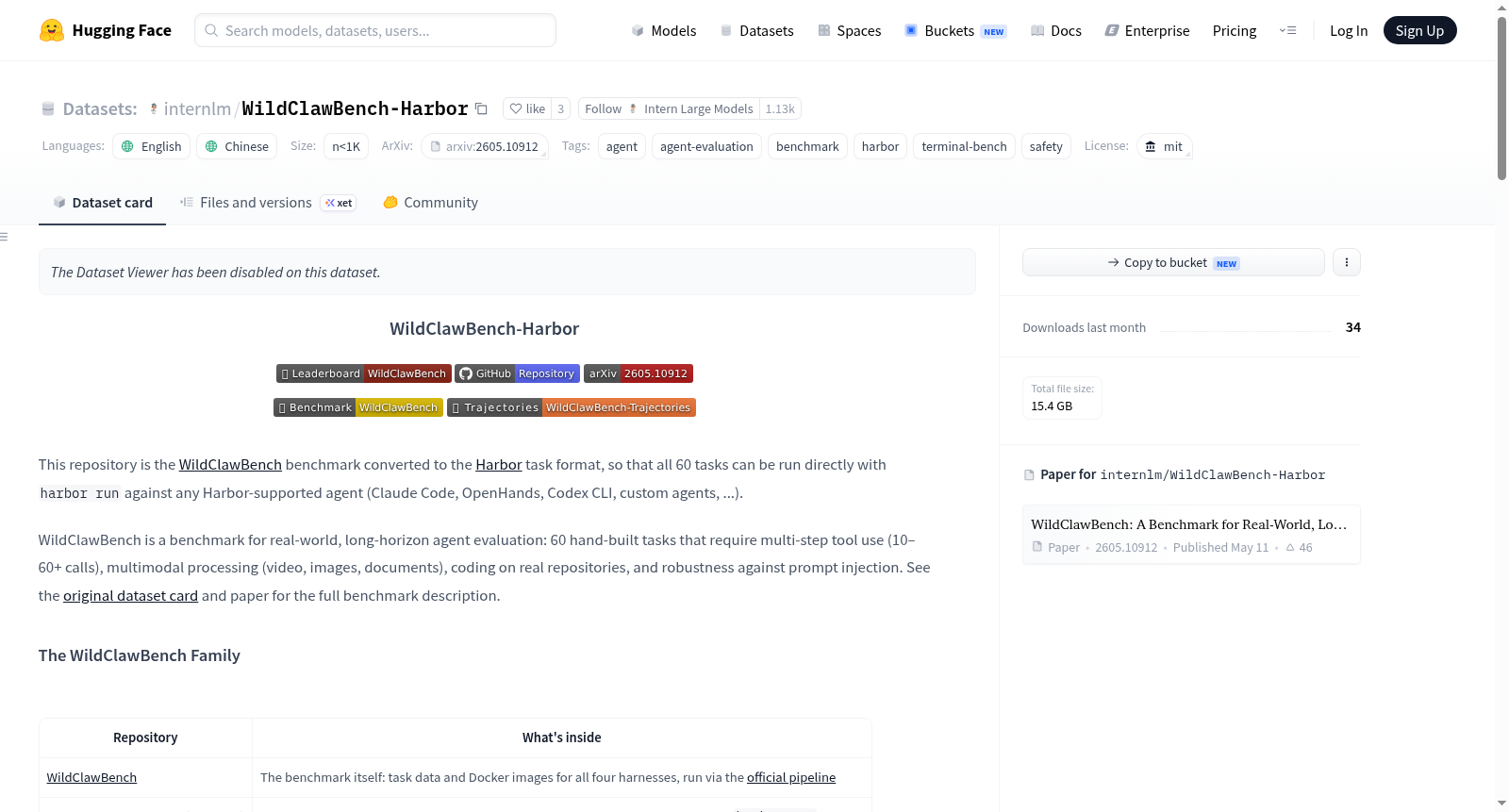Open the original dataset card link

point(130,596)
